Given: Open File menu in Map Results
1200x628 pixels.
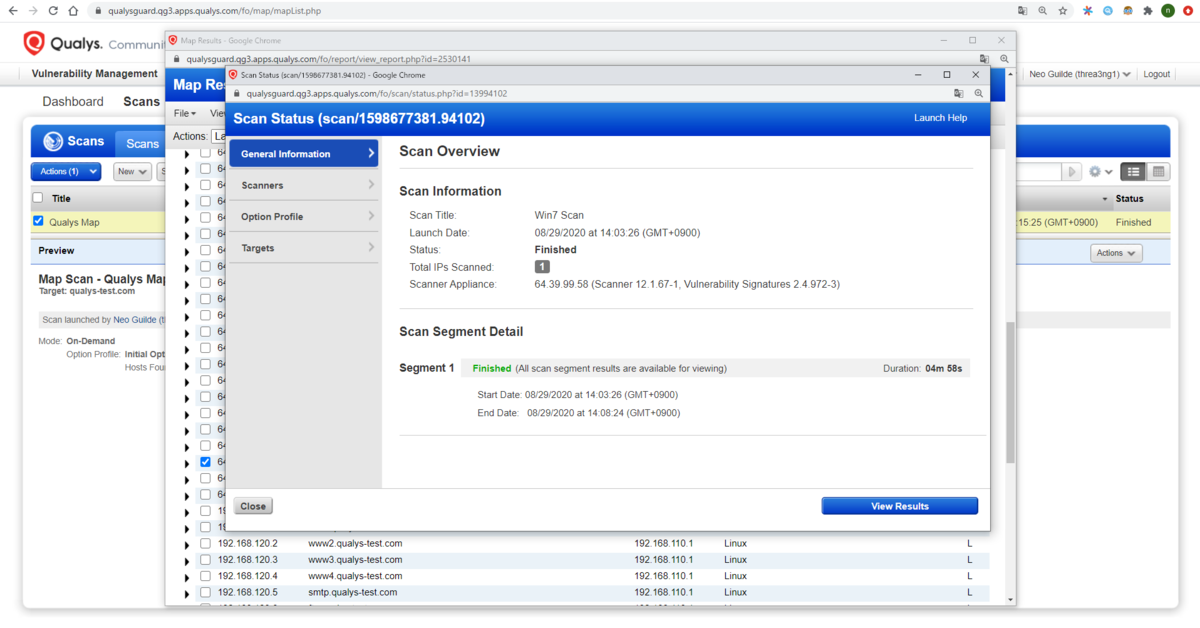Looking at the screenshot, I should 185,113.
